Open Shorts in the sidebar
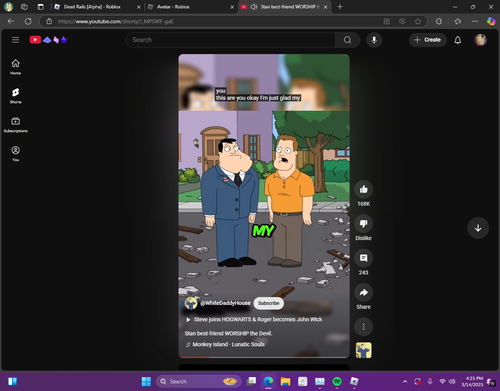Viewport: 500px width, 391px height. [x=15, y=96]
